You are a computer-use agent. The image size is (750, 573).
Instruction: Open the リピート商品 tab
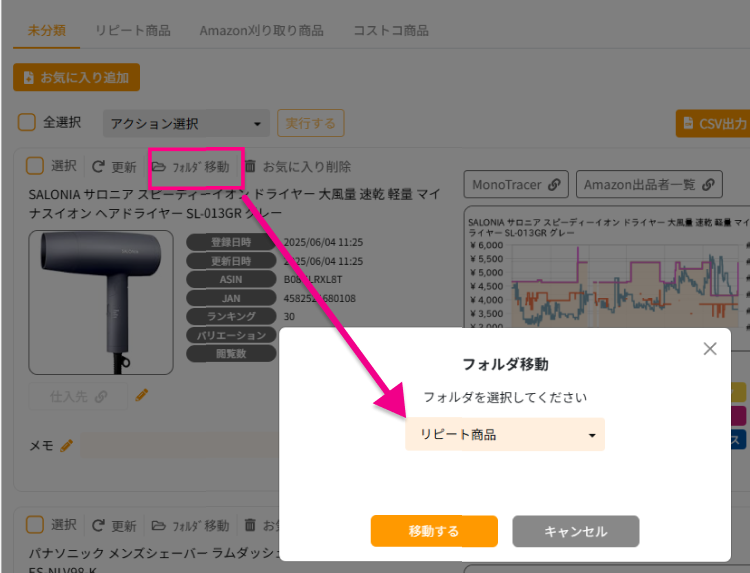[x=132, y=31]
